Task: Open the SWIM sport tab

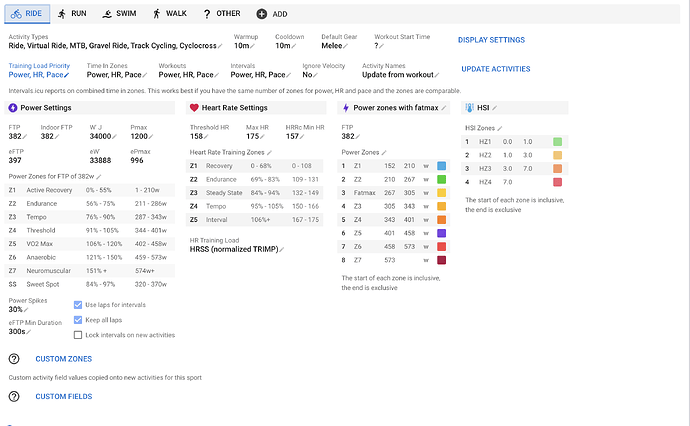Action: 119,14
